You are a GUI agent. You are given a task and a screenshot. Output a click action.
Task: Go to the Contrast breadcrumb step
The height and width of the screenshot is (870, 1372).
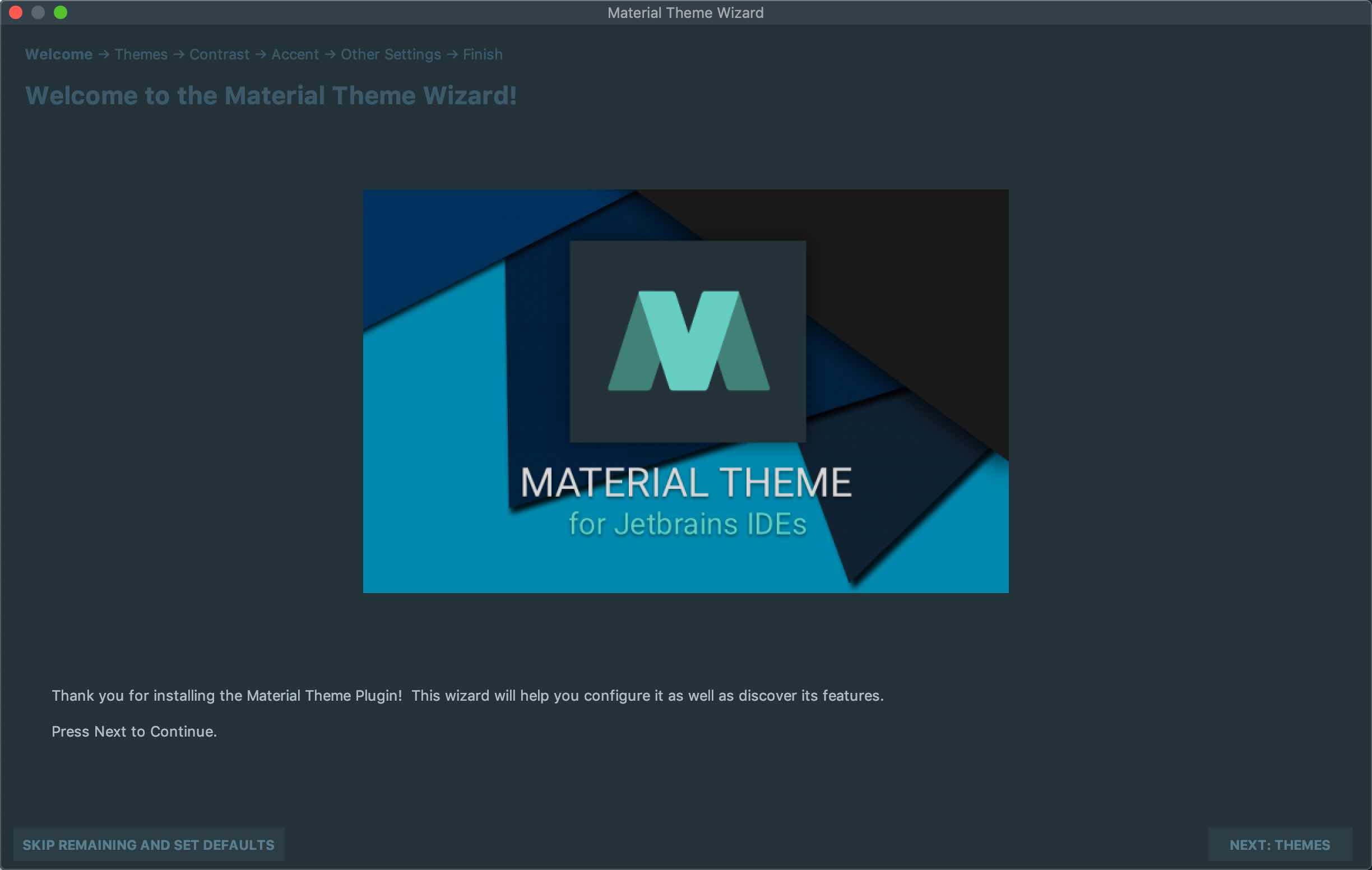point(219,55)
